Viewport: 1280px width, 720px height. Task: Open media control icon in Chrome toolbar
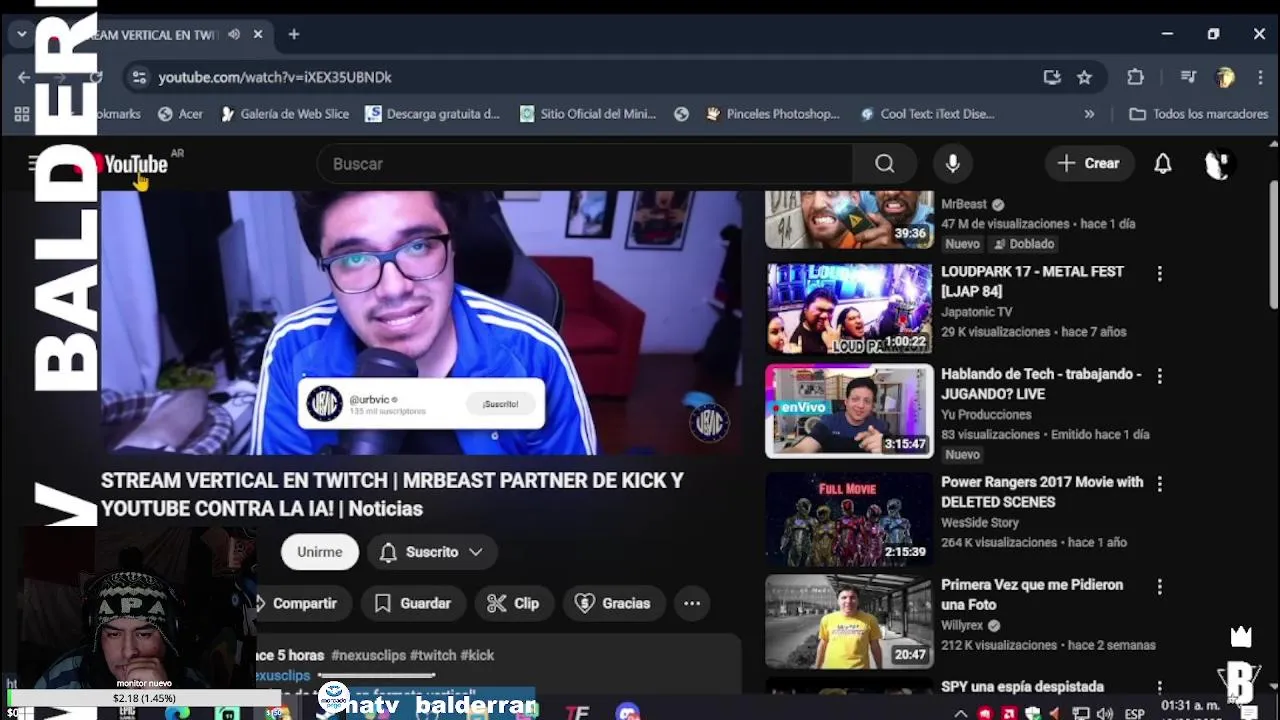pyautogui.click(x=1187, y=77)
